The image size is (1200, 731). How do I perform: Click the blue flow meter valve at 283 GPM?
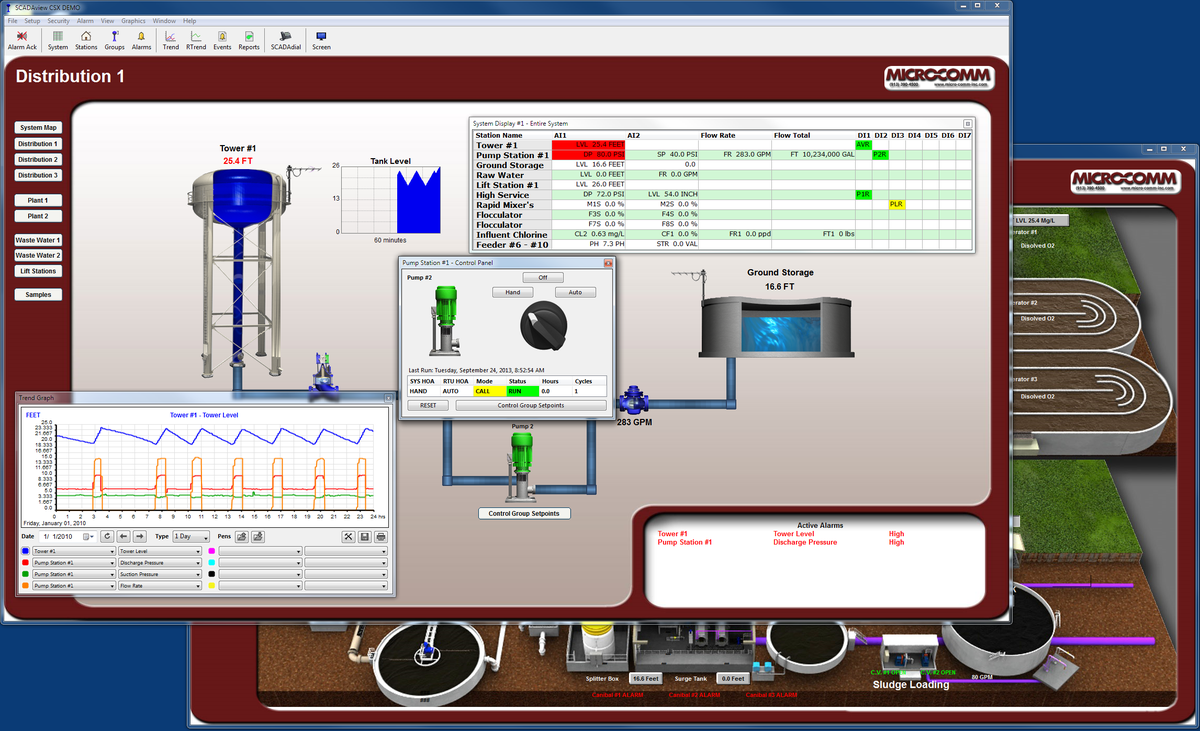coord(633,401)
